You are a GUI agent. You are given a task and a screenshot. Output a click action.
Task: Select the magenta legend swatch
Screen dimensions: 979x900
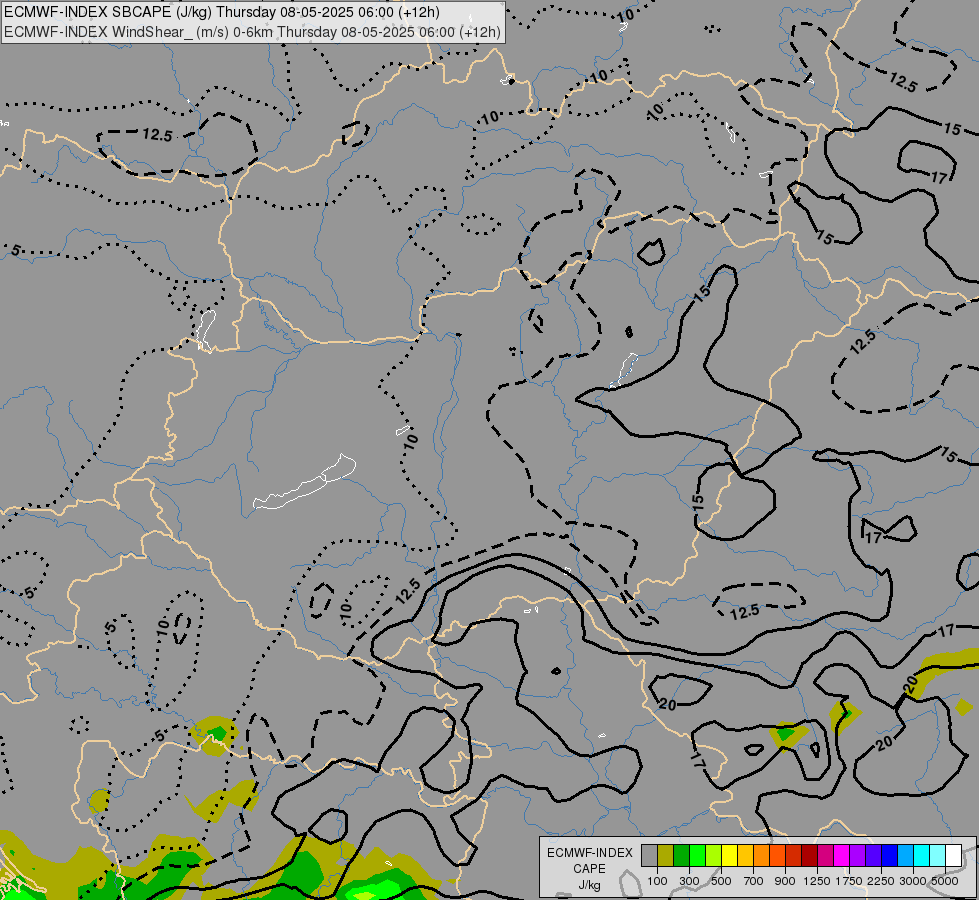pos(841,855)
